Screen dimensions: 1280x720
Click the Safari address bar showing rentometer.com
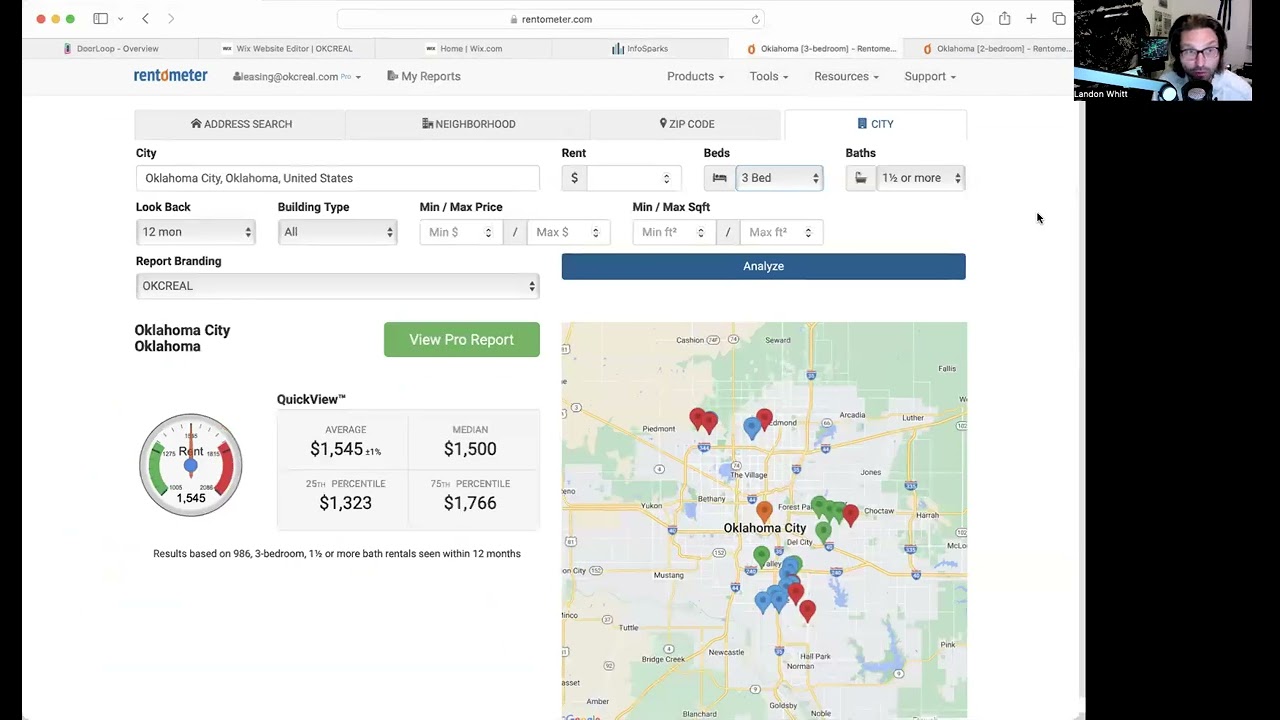[x=551, y=19]
